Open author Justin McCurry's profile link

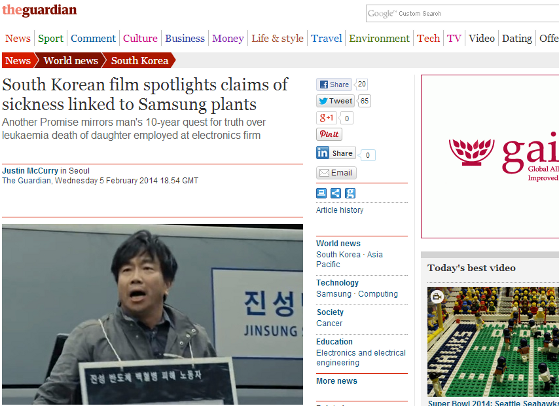coord(30,171)
